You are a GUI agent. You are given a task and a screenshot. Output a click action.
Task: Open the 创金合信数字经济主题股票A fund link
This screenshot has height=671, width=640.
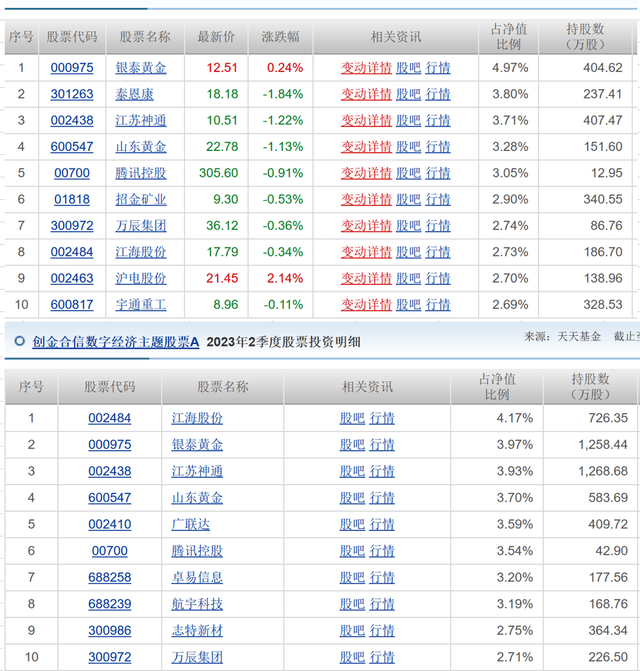point(115,342)
